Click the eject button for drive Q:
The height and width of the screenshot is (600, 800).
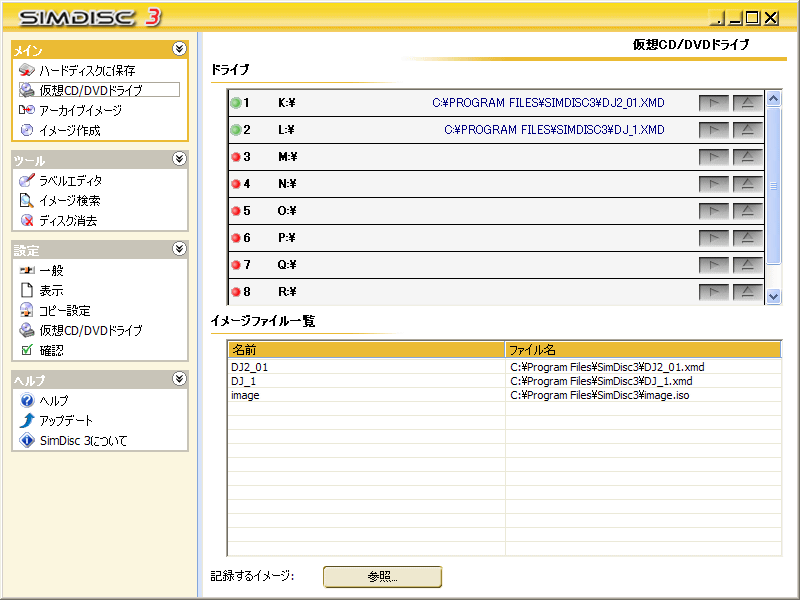[747, 265]
